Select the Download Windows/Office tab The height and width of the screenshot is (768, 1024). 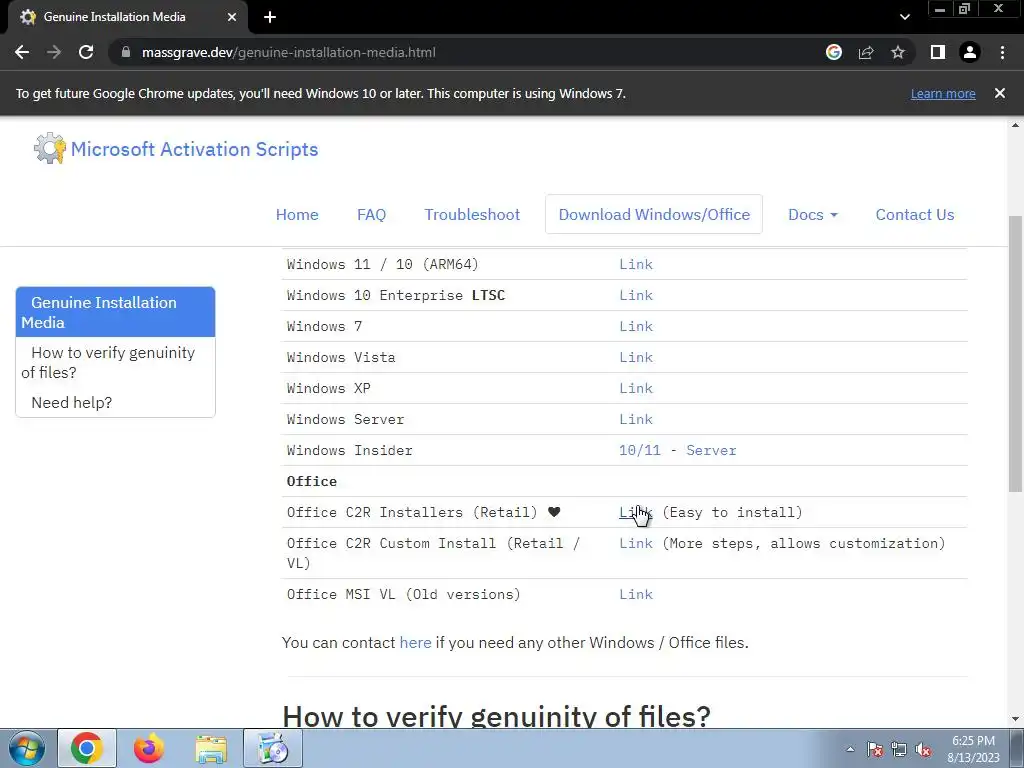(654, 214)
